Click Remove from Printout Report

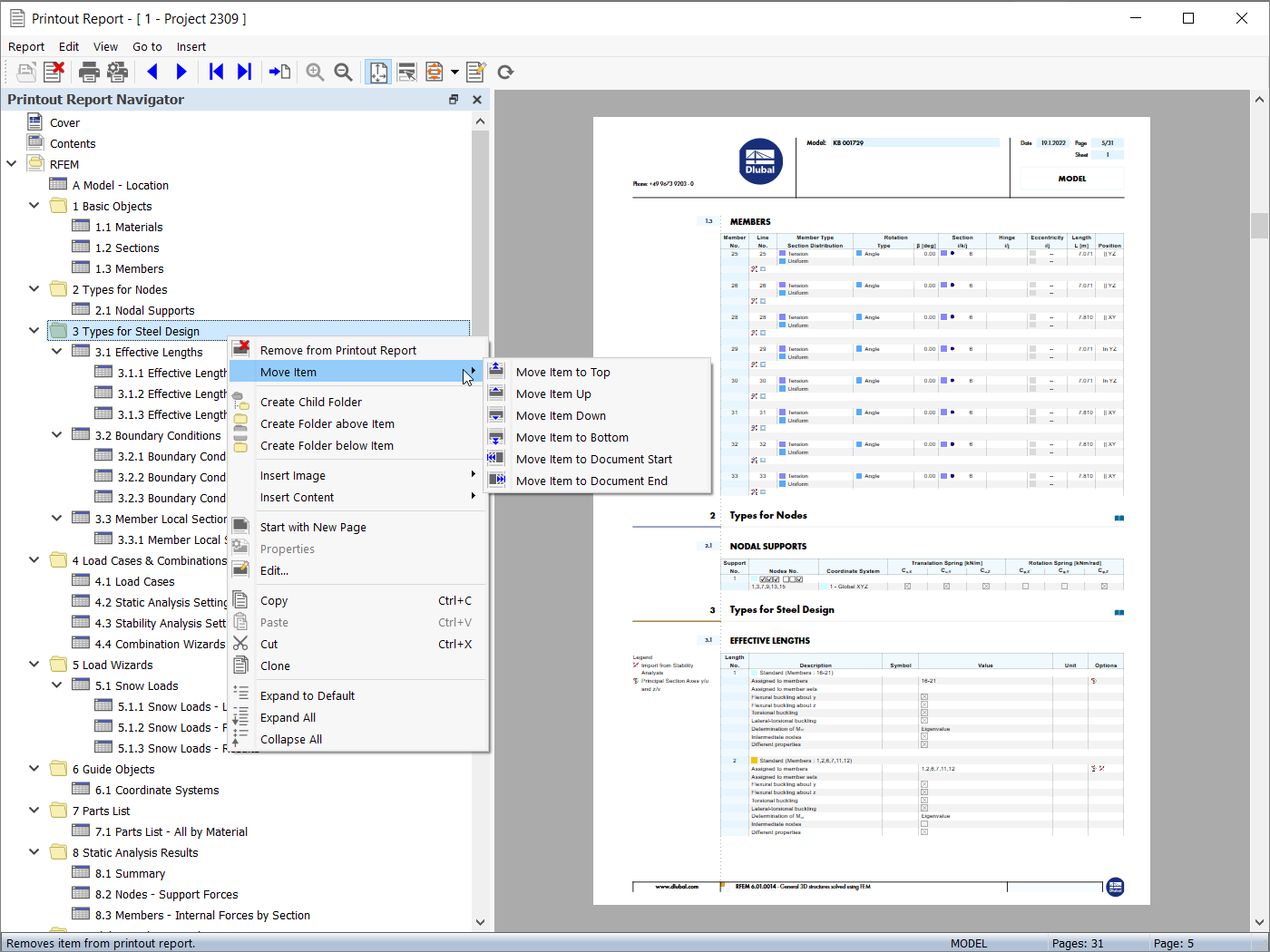pyautogui.click(x=337, y=349)
